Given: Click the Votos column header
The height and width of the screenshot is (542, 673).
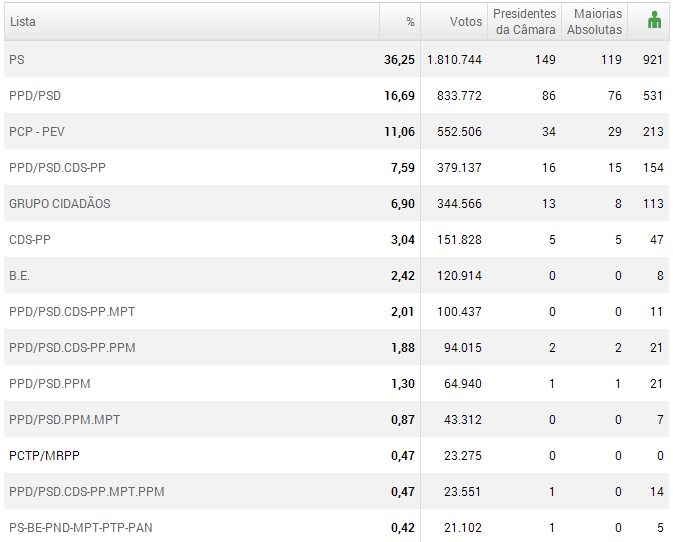Looking at the screenshot, I should coord(465,21).
